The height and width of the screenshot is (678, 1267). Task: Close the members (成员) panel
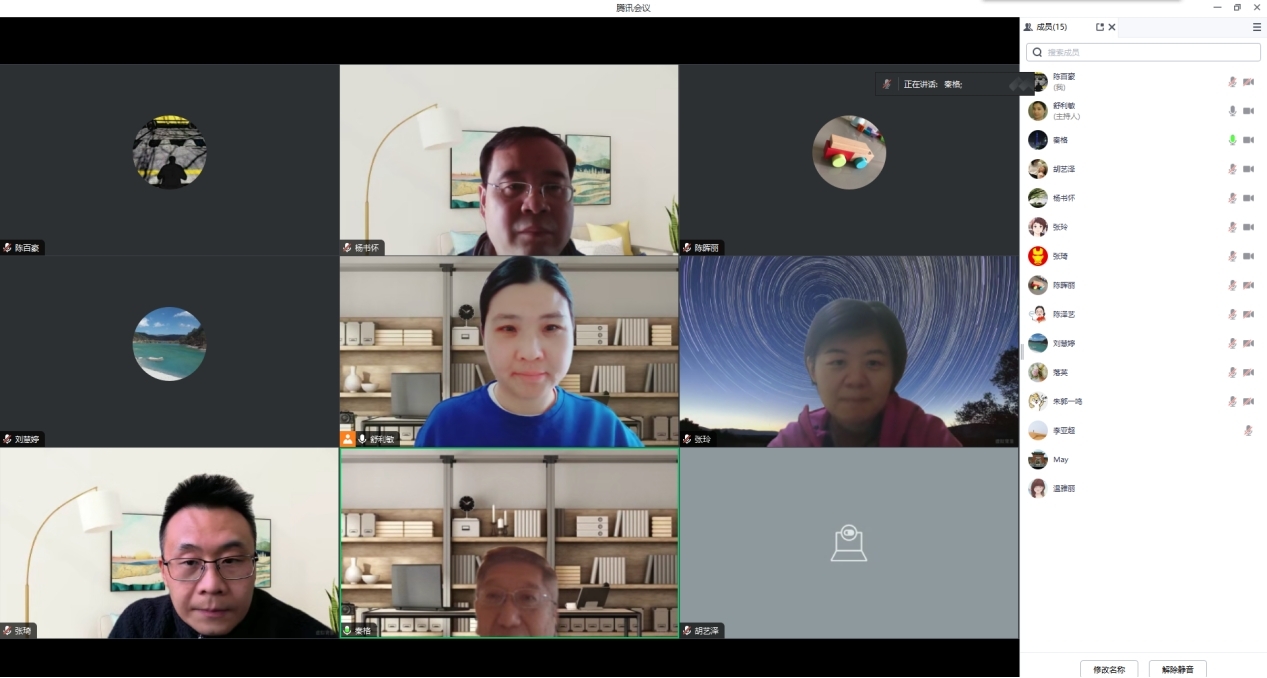point(1112,27)
